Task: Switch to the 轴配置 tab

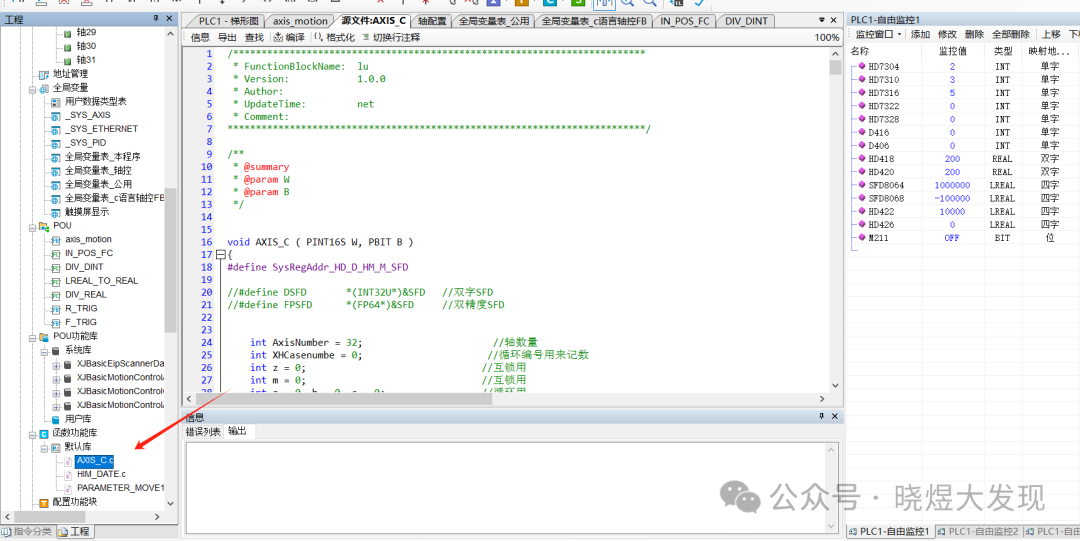Action: pyautogui.click(x=433, y=21)
